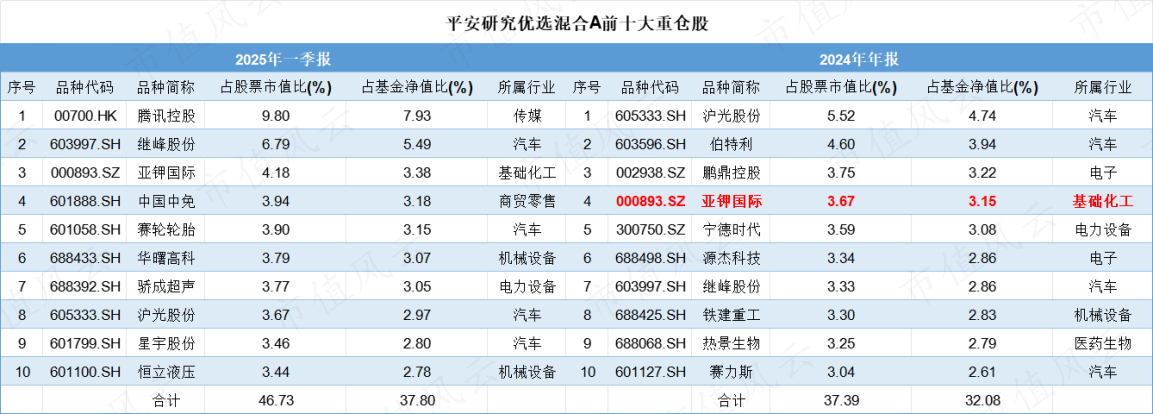Select the 医药生物 industry cell

point(1103,343)
